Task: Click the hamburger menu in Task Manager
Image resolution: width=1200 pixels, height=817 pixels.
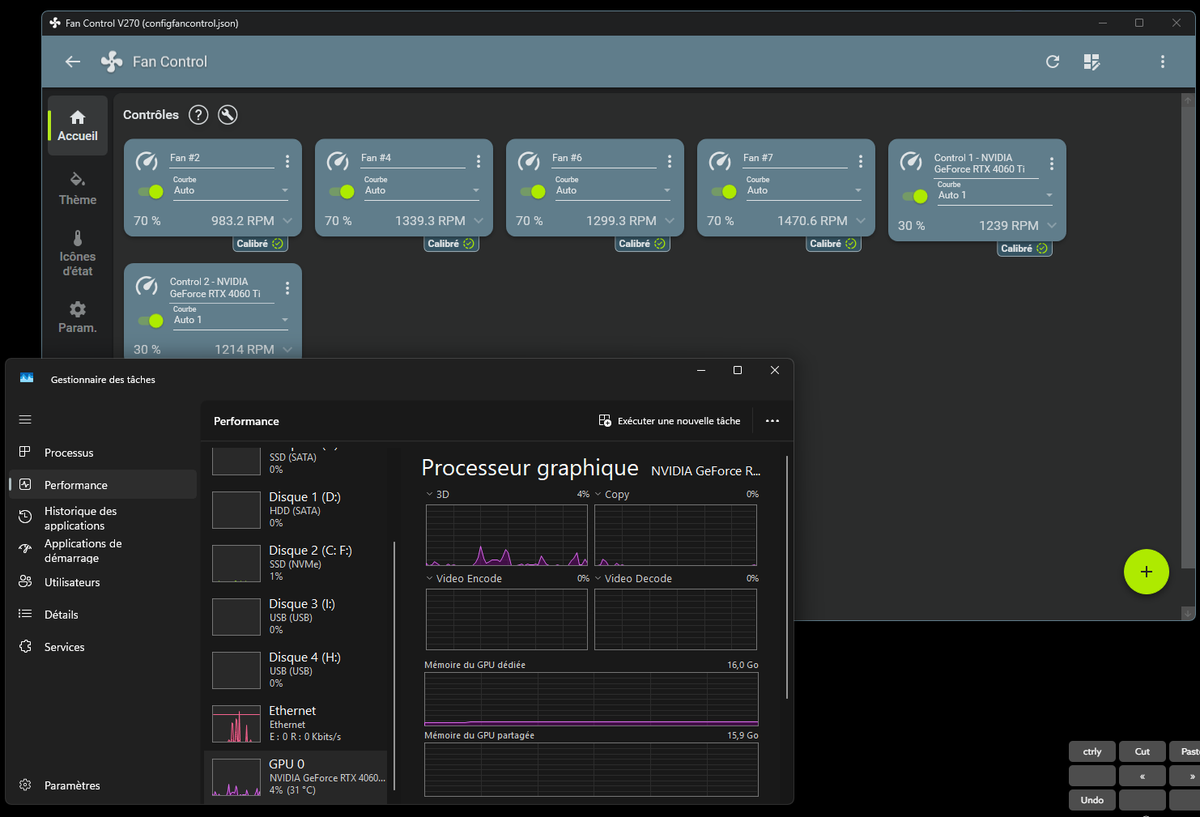Action: tap(25, 419)
